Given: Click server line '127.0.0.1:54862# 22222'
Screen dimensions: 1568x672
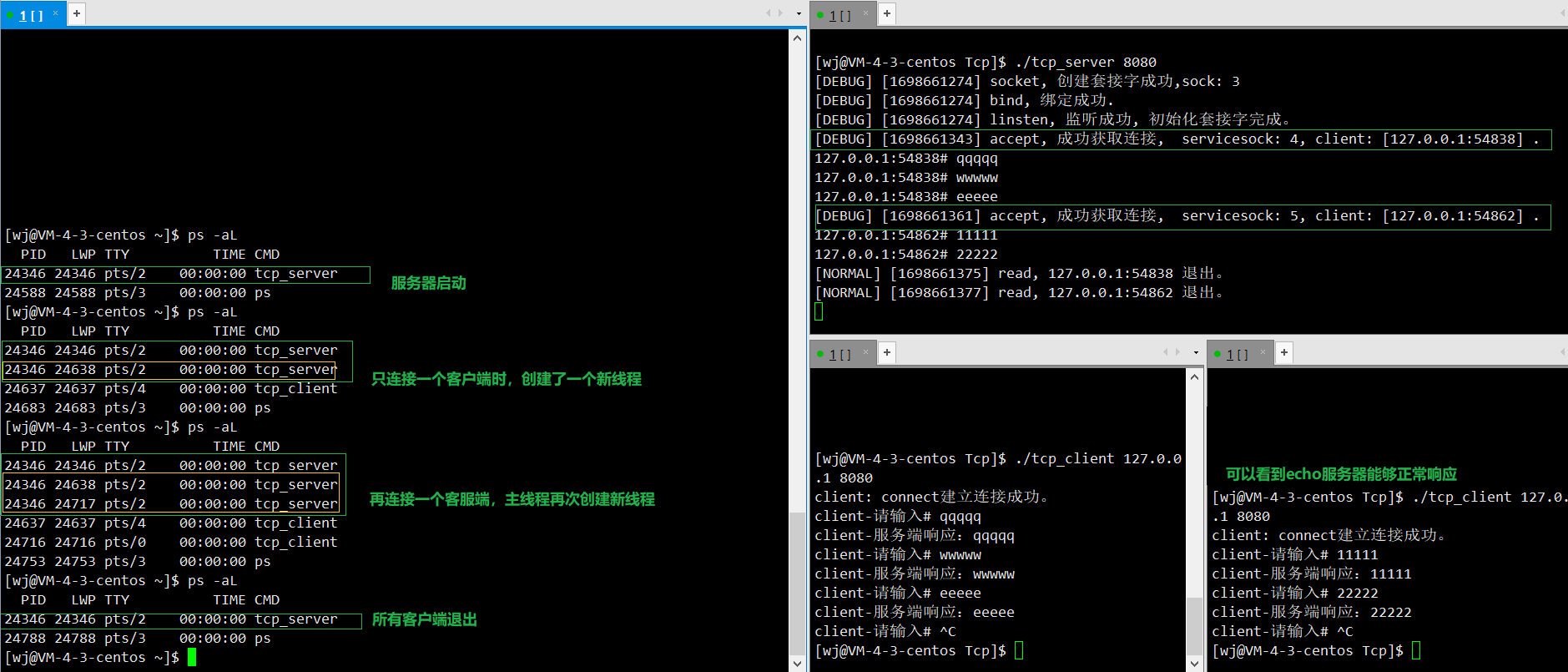Looking at the screenshot, I should click(x=906, y=254).
